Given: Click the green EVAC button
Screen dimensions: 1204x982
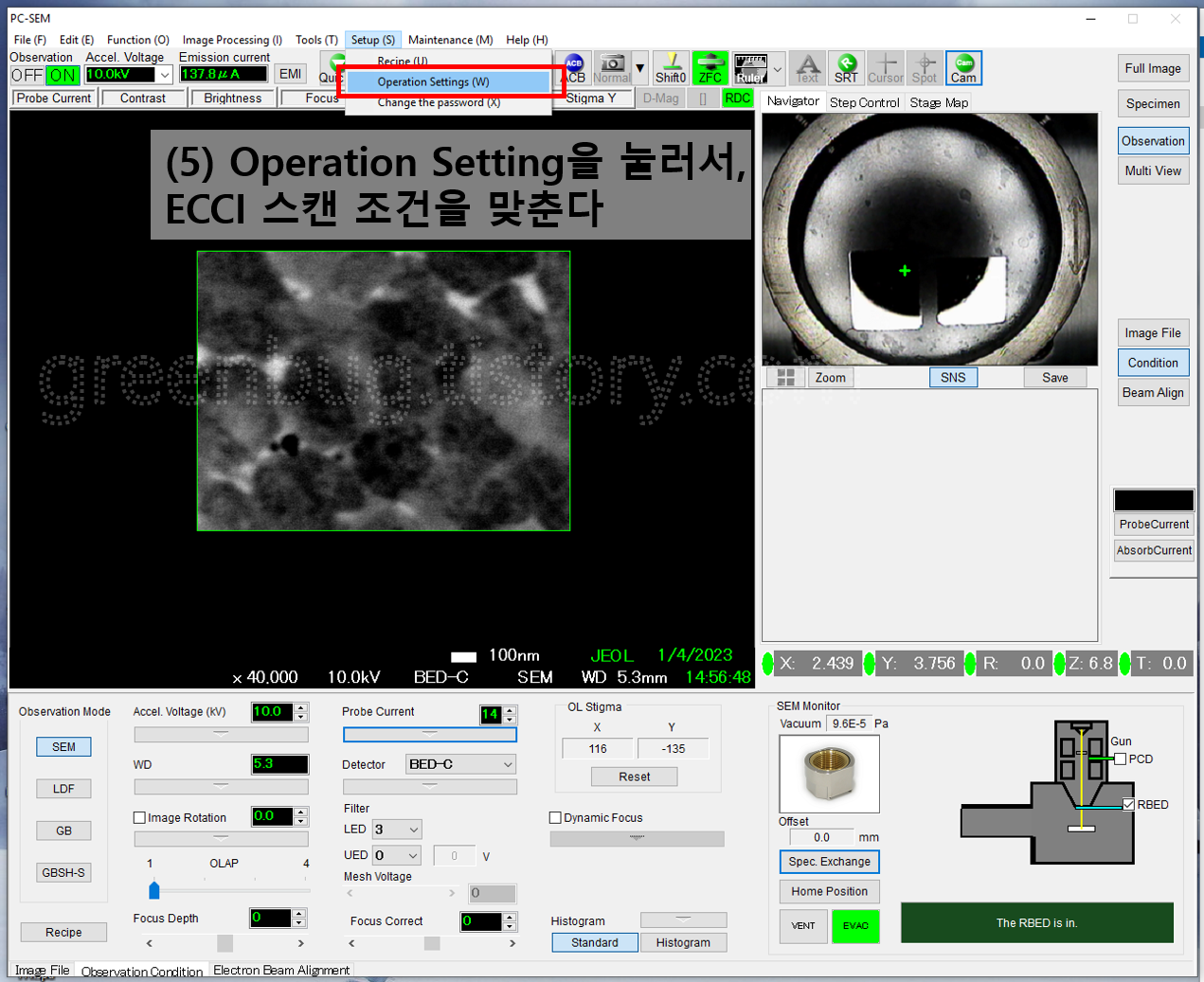Looking at the screenshot, I should point(855,926).
